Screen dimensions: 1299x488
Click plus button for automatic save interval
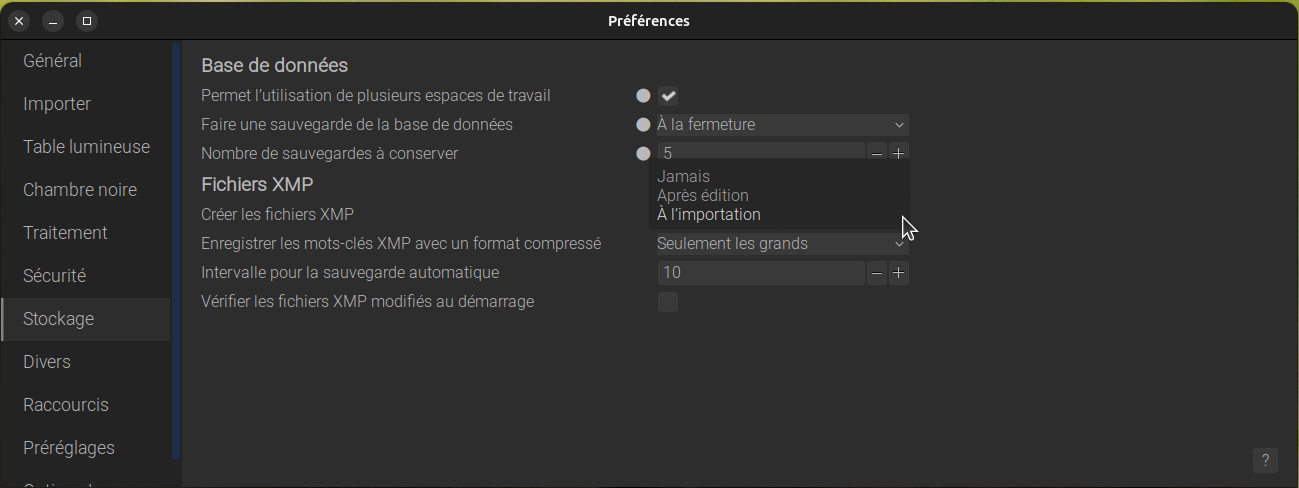pyautogui.click(x=899, y=273)
